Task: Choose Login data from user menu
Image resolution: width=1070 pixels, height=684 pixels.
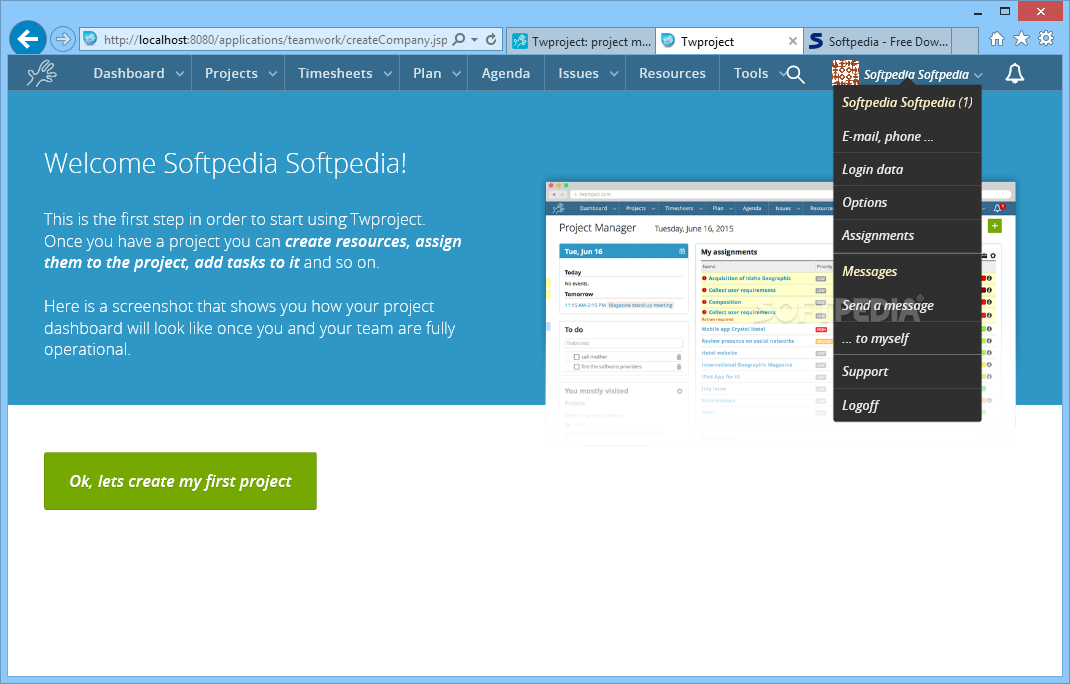Action: pos(907,169)
